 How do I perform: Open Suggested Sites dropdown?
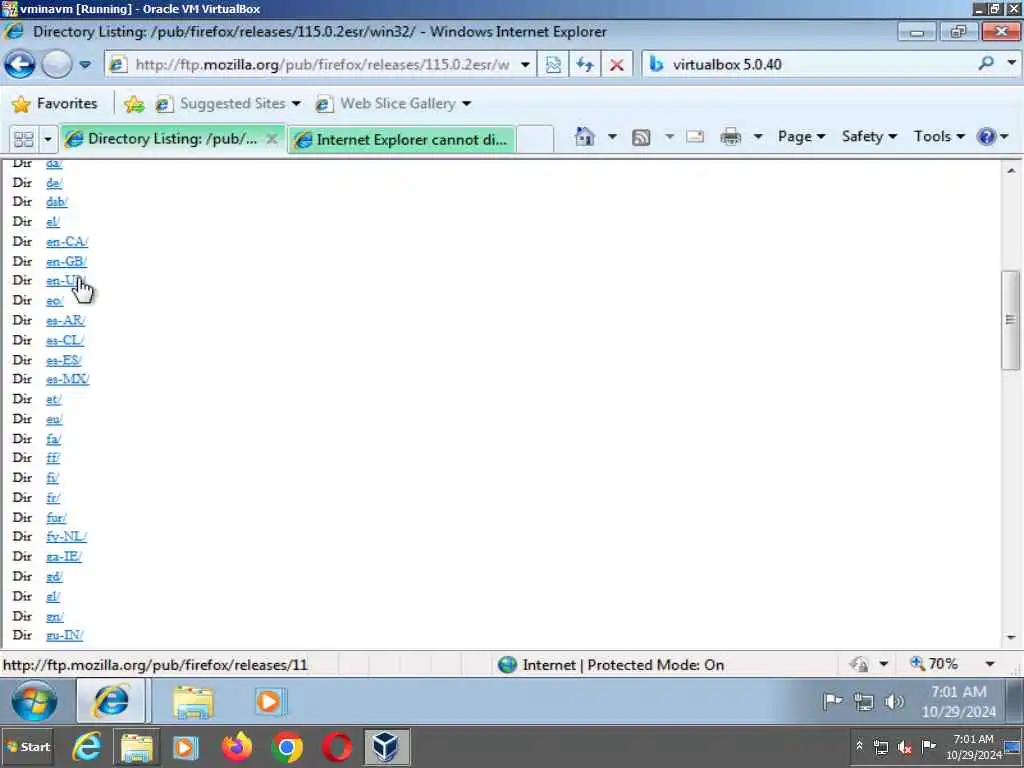[228, 103]
